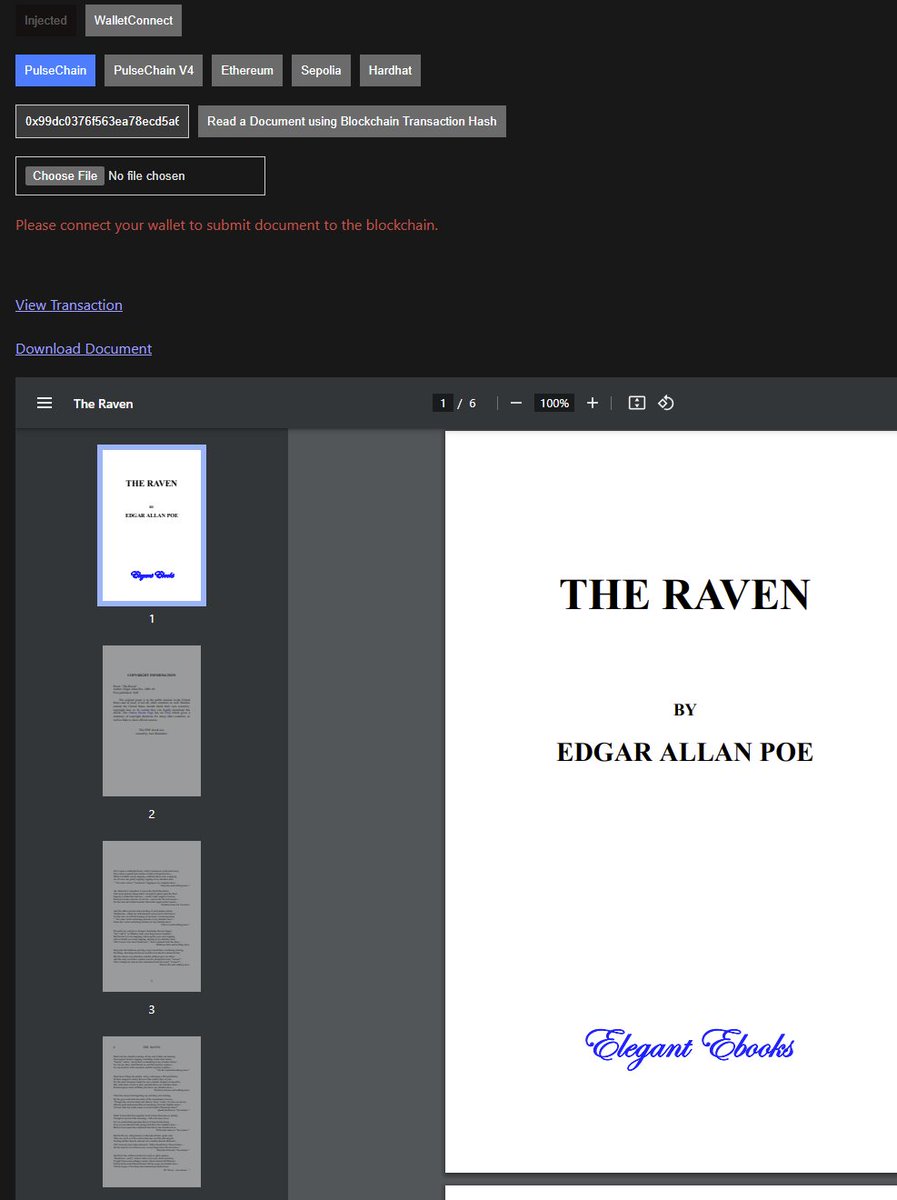Click the Choose File button
The image size is (897, 1200).
pos(65,176)
